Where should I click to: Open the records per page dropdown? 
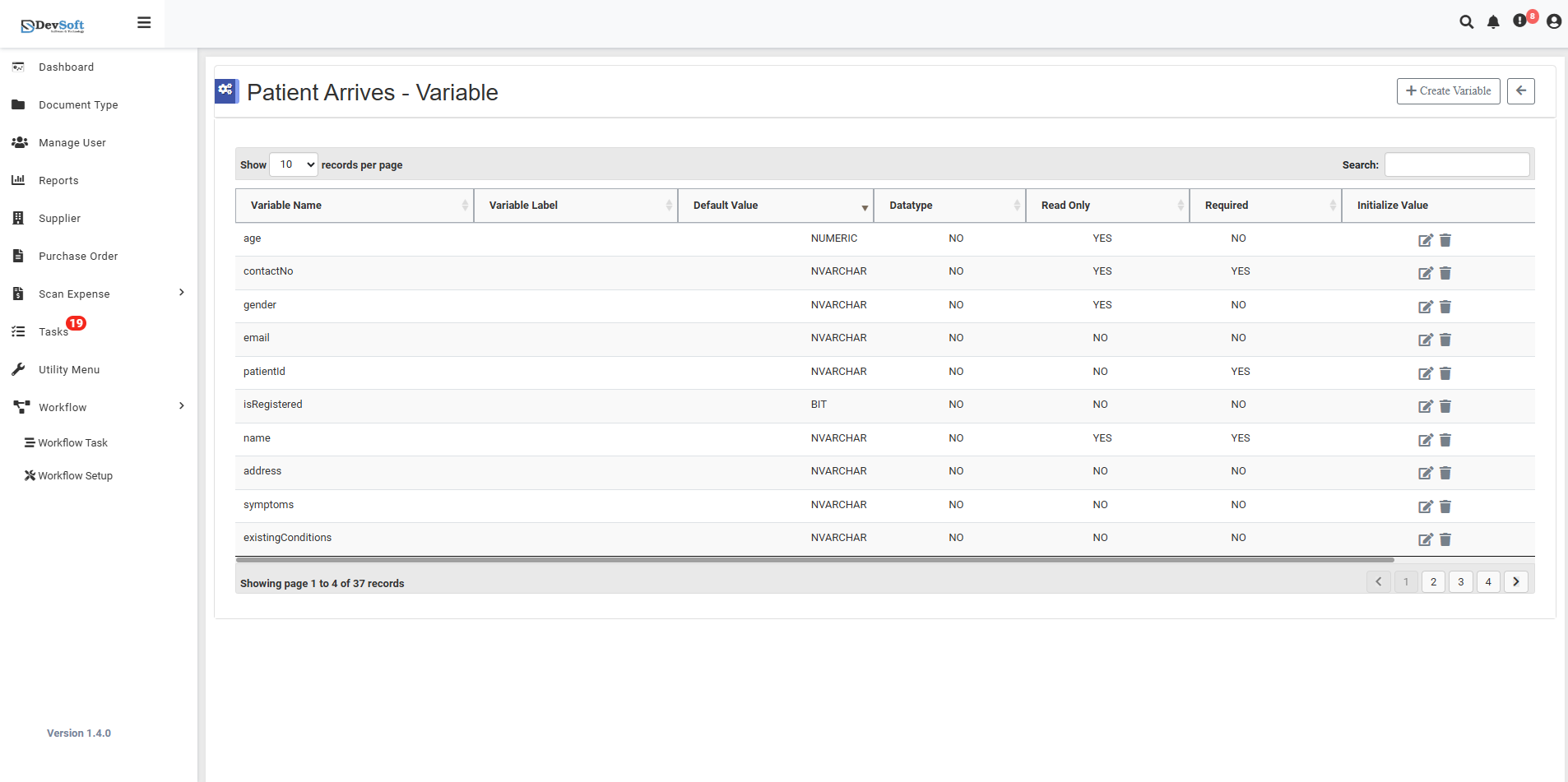pyautogui.click(x=293, y=164)
